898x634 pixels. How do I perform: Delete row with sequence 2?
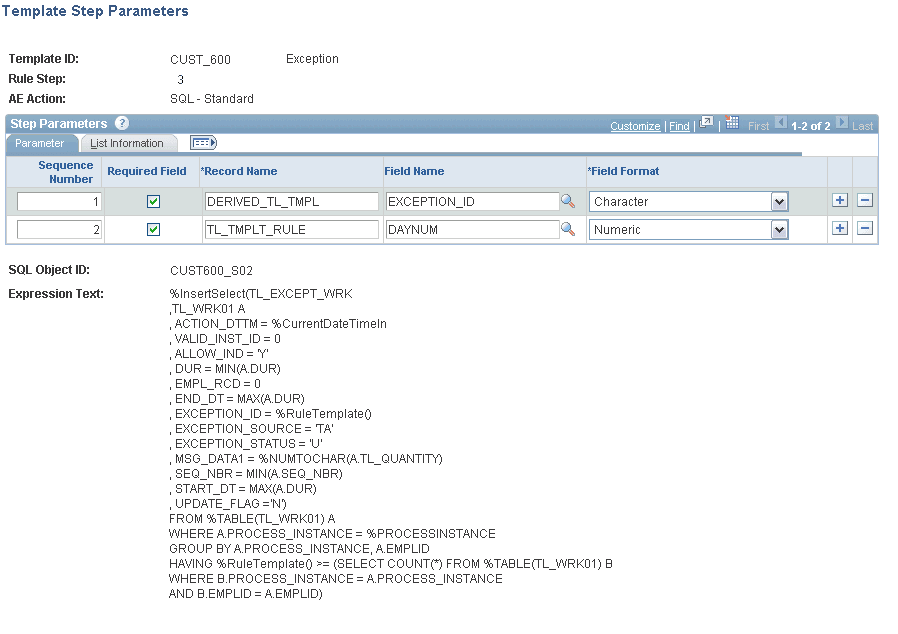(865, 229)
